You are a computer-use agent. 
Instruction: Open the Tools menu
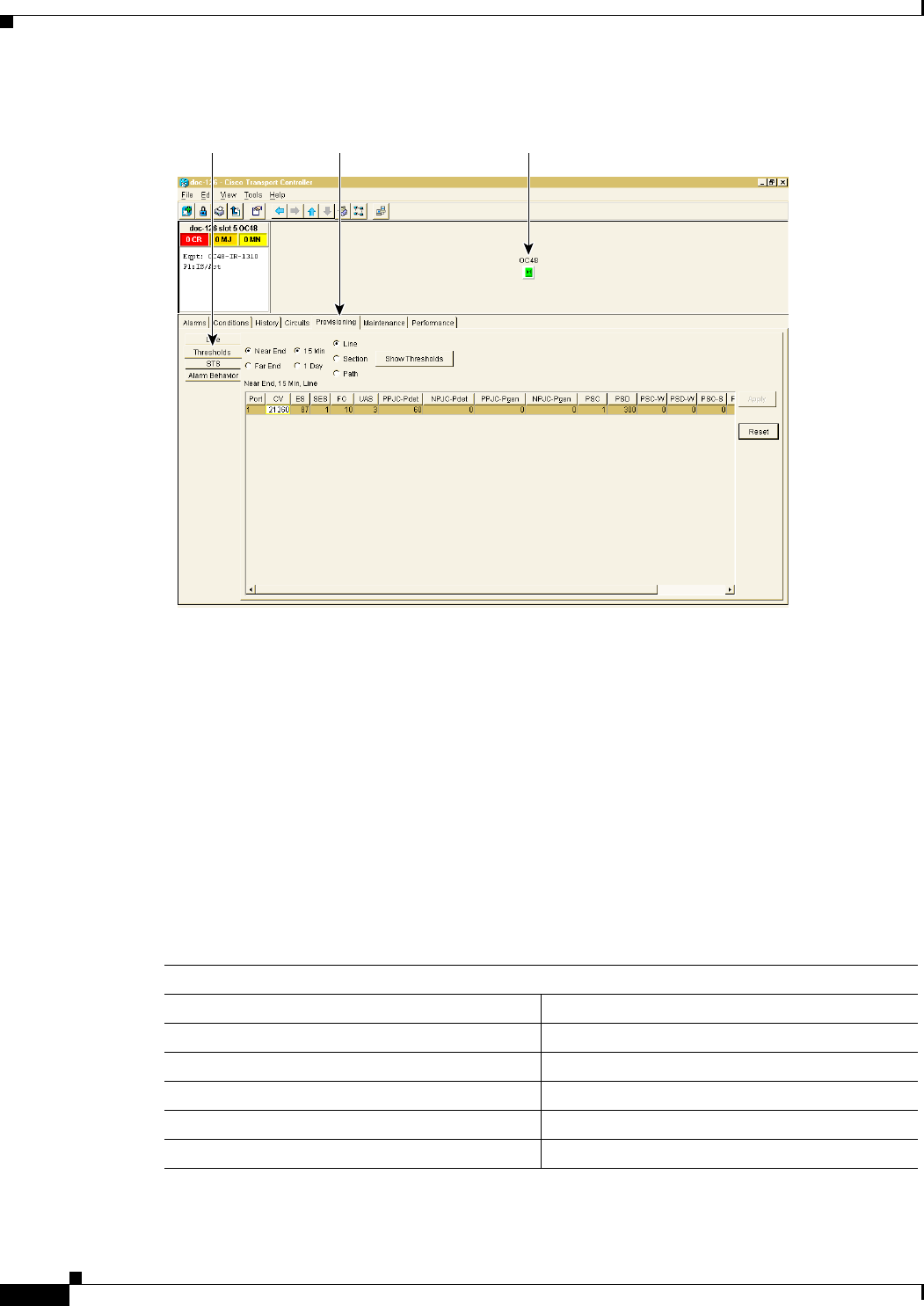253,195
